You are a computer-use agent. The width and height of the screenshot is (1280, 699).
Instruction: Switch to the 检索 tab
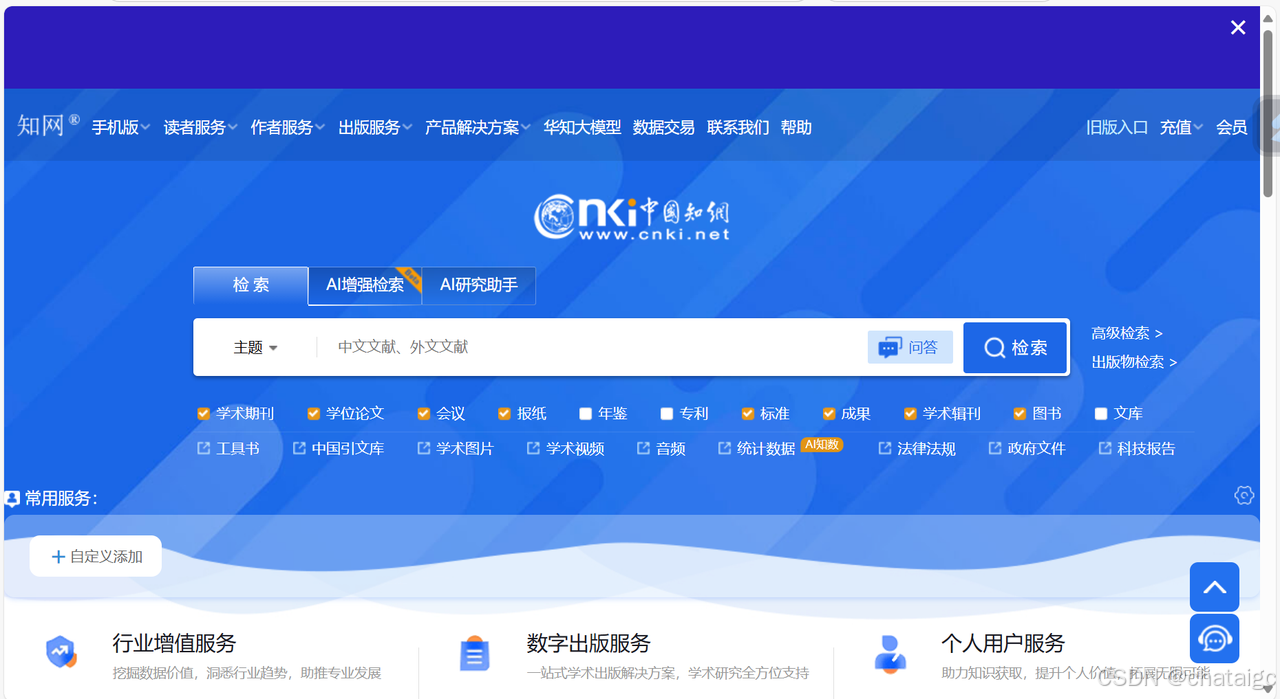tap(251, 285)
